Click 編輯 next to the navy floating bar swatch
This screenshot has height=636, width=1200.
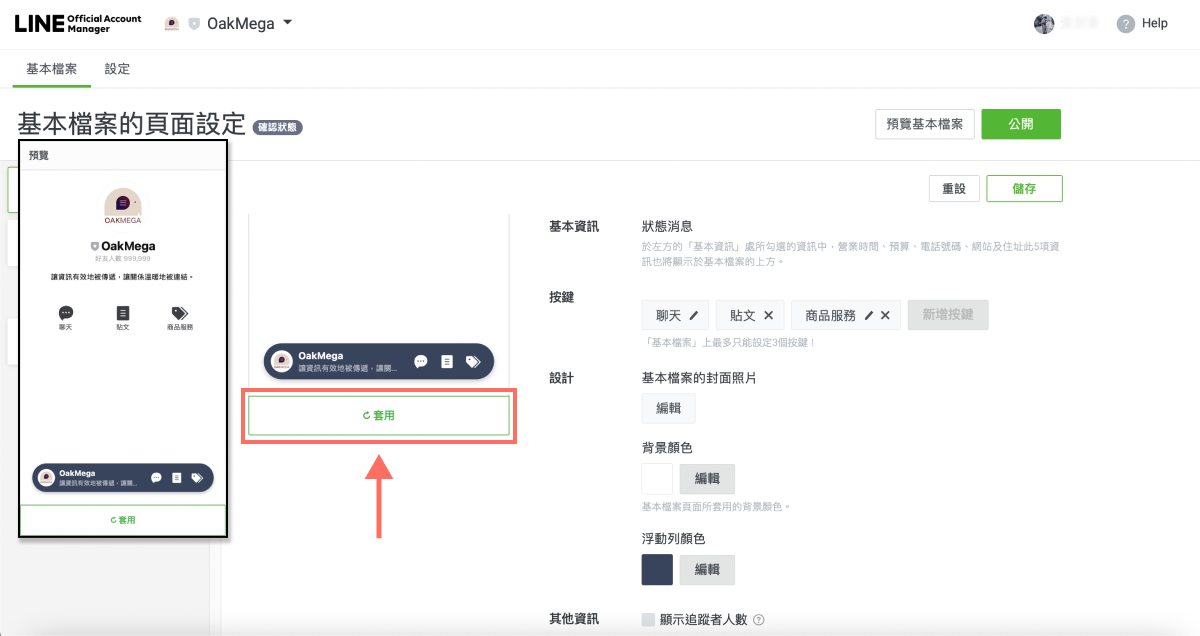click(707, 569)
